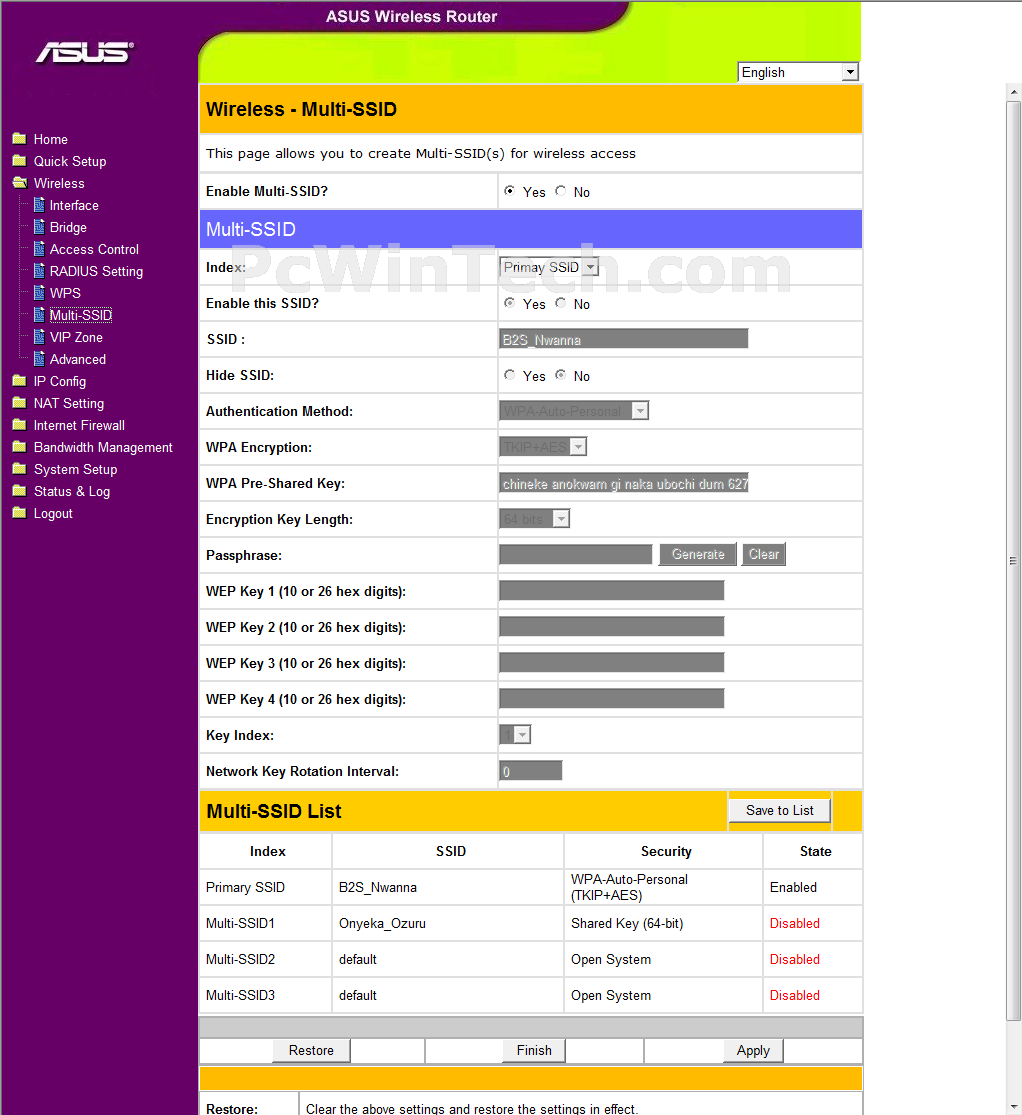Open the WPS page
Image resolution: width=1022 pixels, height=1115 pixels.
coord(65,294)
